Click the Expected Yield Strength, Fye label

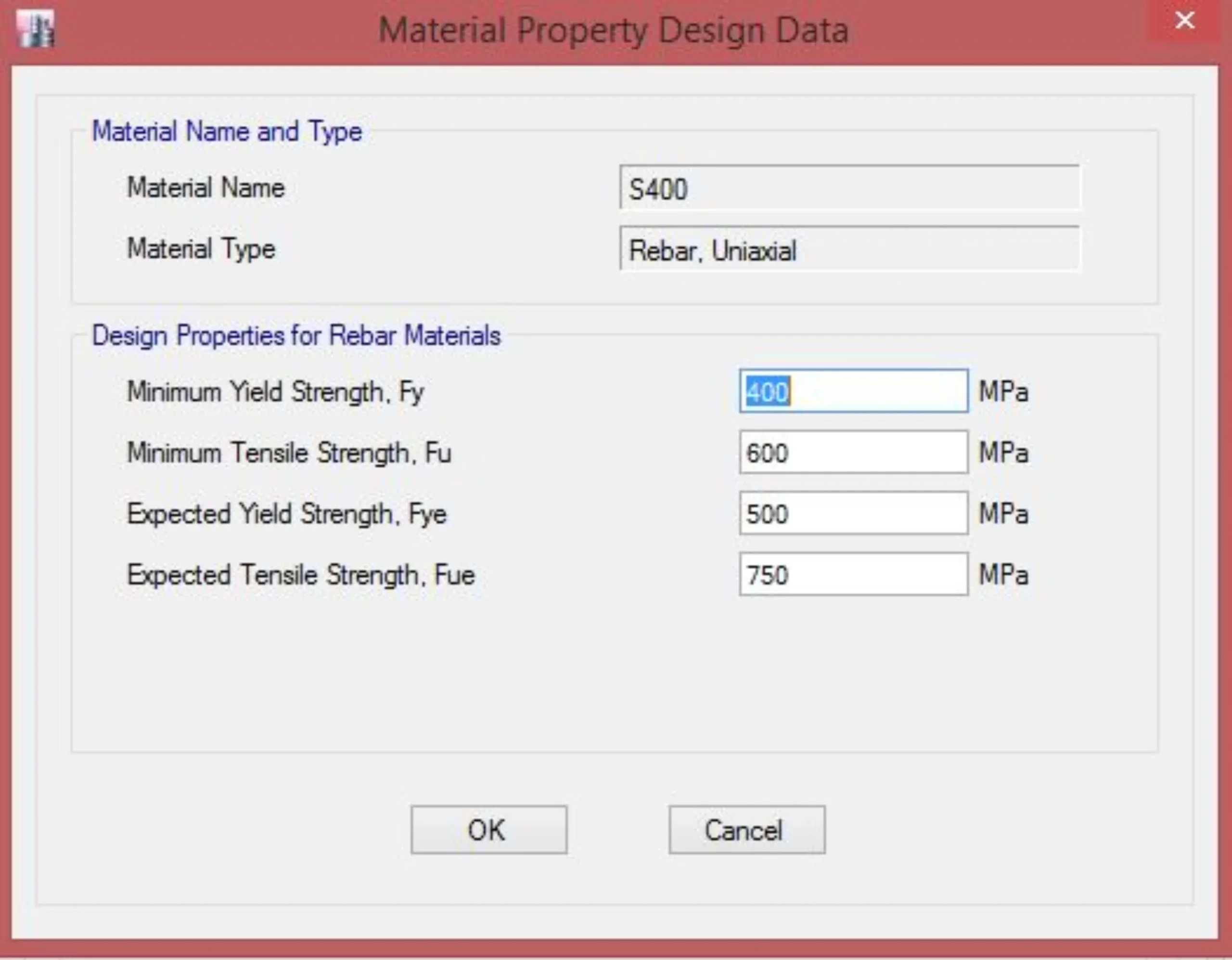tap(286, 514)
